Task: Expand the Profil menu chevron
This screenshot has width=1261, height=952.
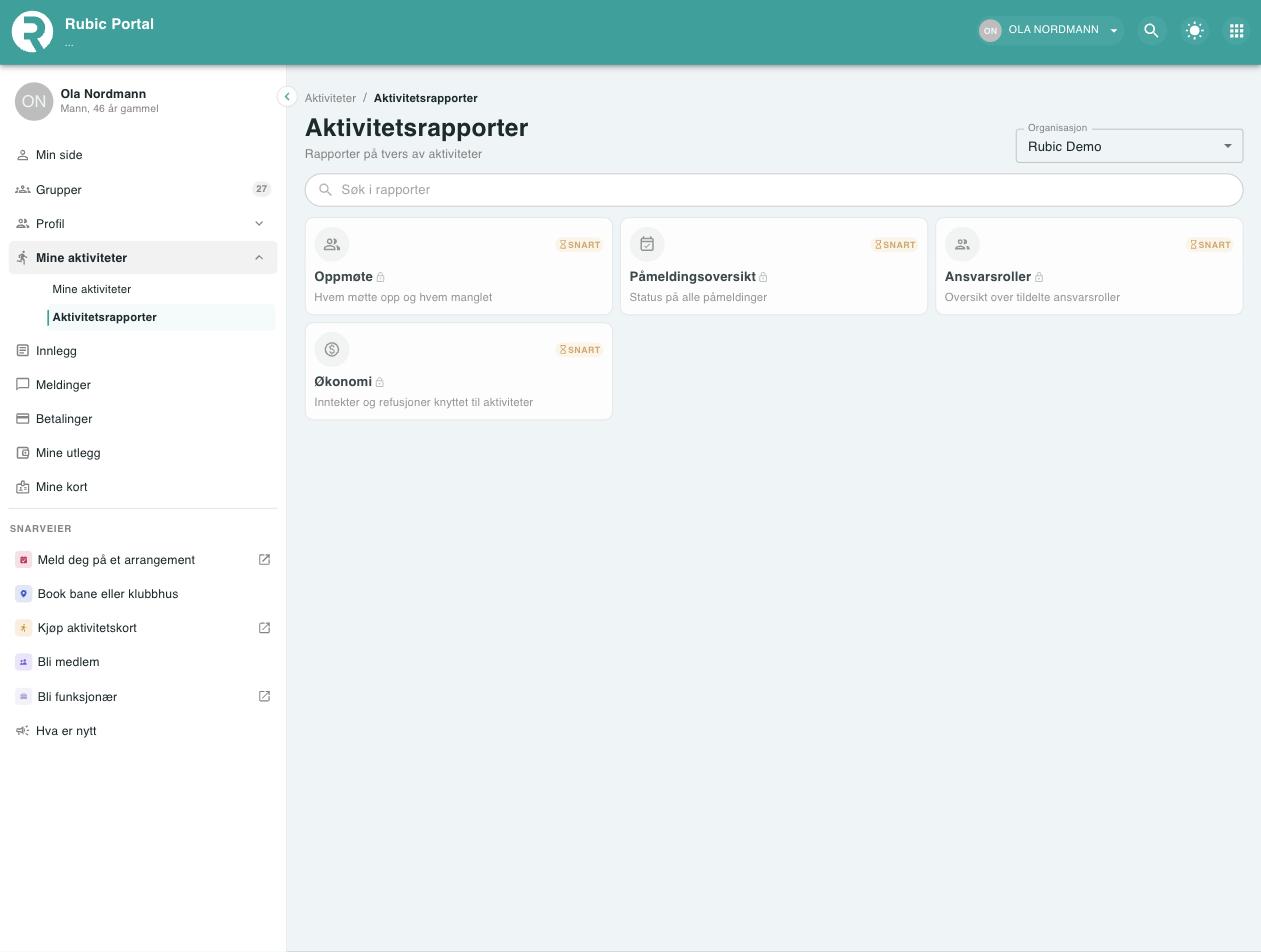Action: point(259,223)
